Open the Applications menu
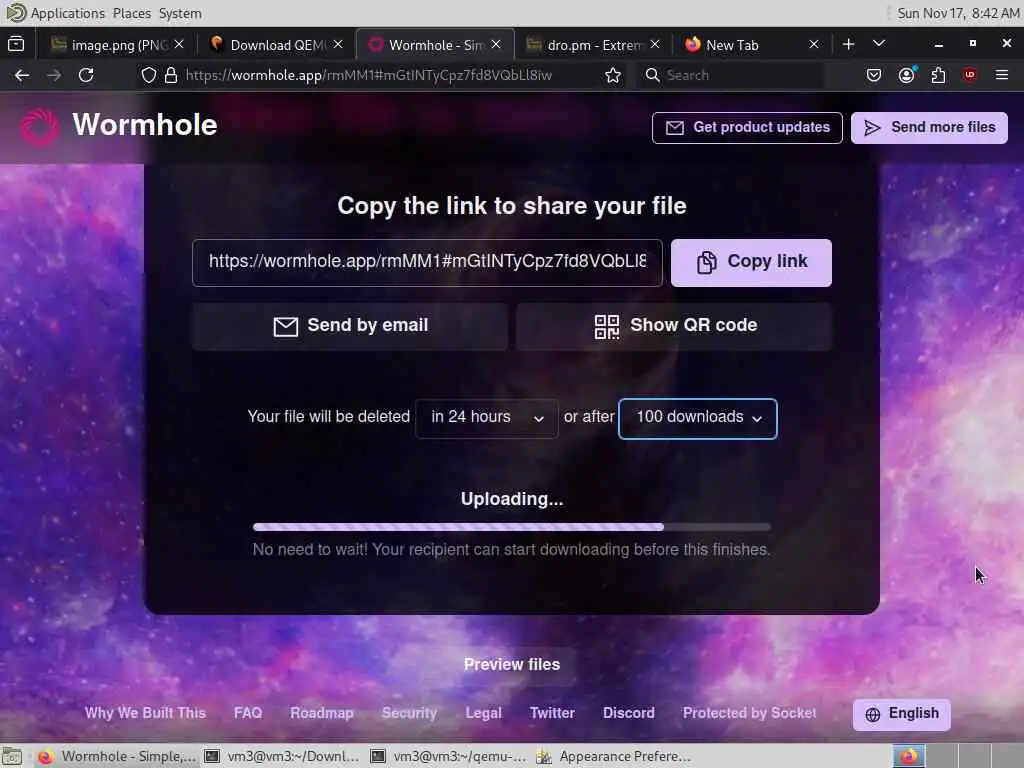 point(68,13)
